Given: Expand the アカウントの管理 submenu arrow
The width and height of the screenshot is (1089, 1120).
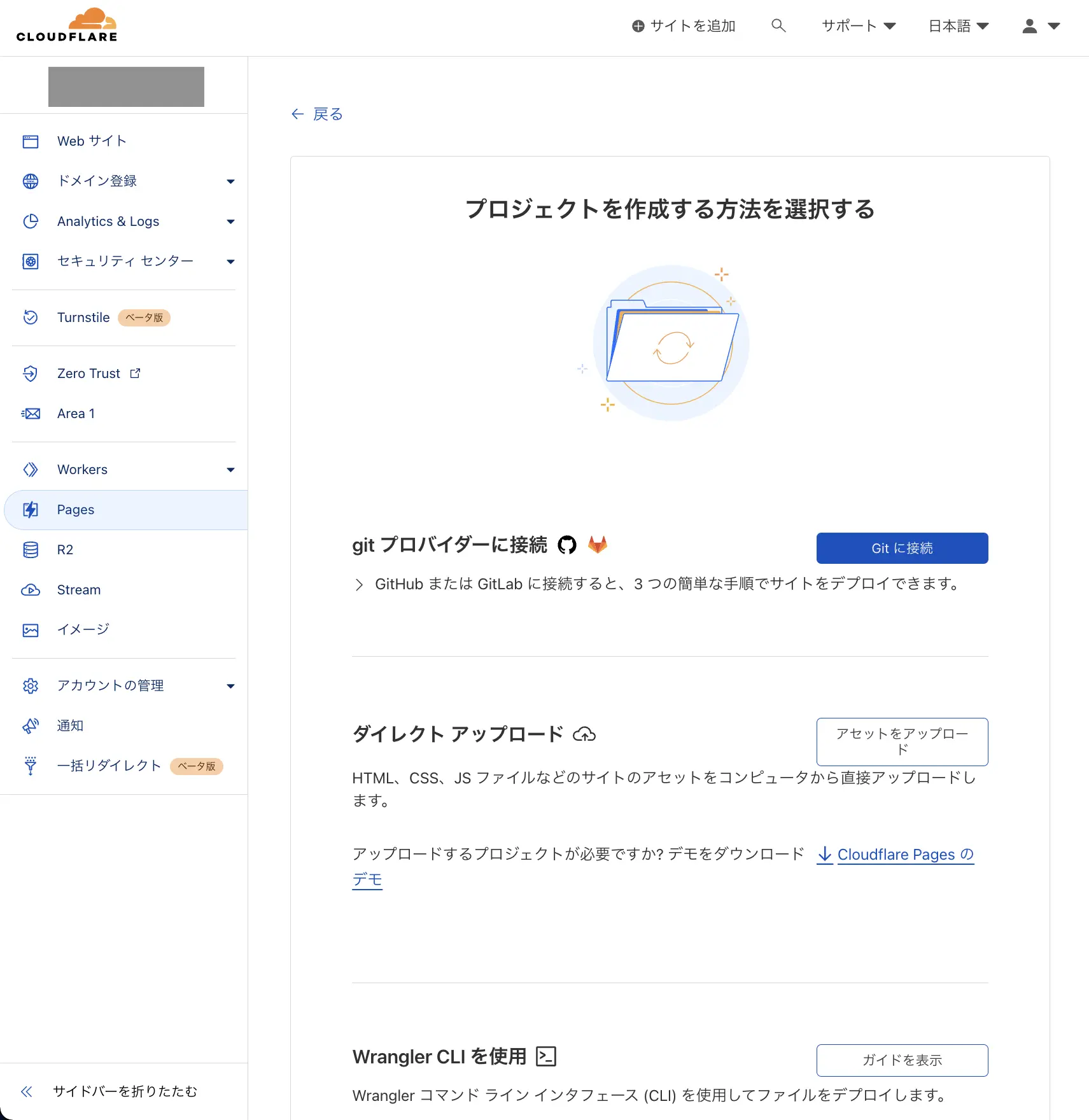Looking at the screenshot, I should click(230, 686).
